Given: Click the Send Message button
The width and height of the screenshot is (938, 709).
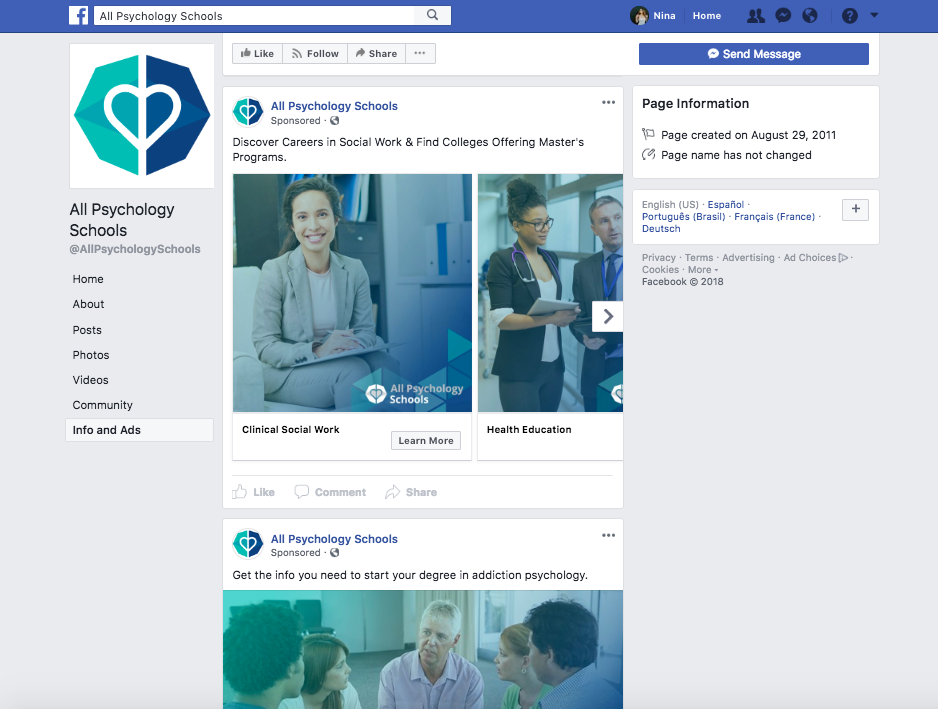Looking at the screenshot, I should (x=754, y=54).
